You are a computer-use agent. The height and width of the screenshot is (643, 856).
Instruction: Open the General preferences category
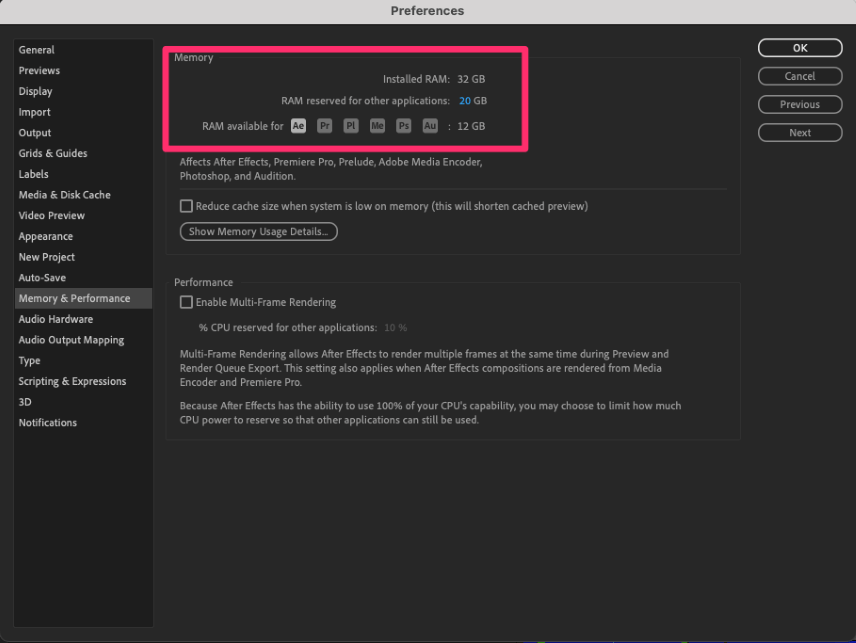point(83,50)
